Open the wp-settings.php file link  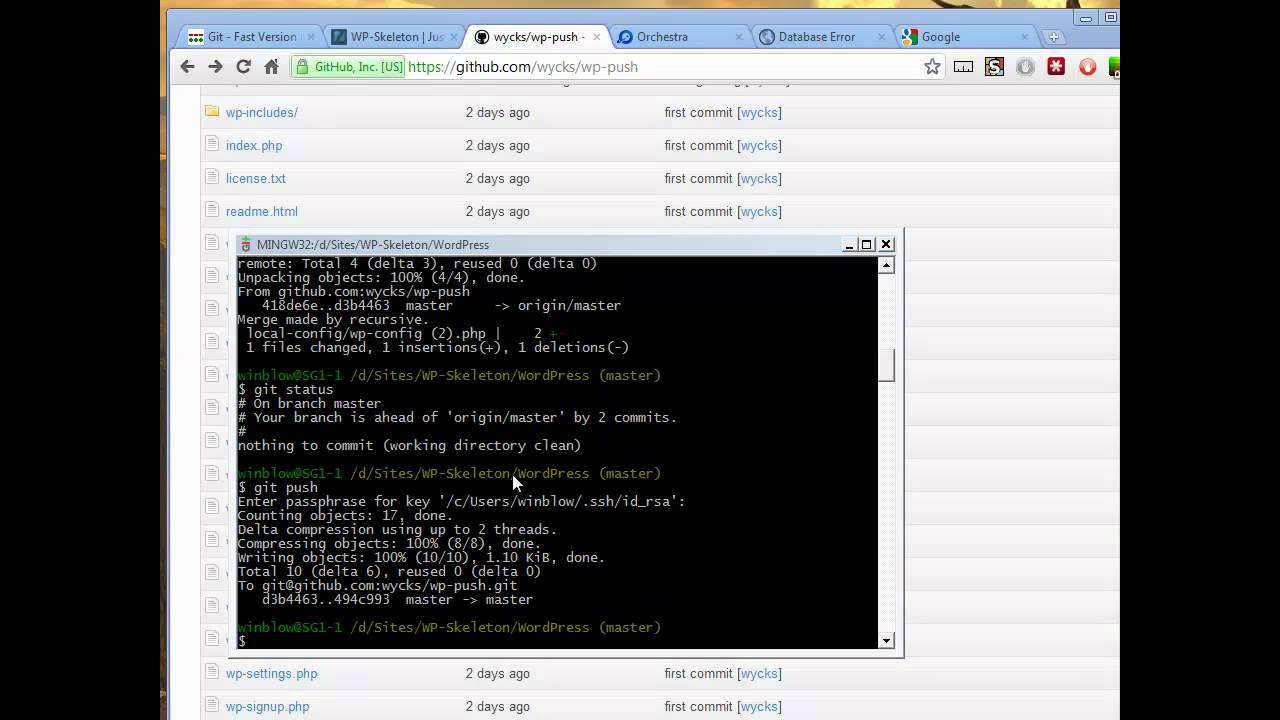pyautogui.click(x=272, y=673)
